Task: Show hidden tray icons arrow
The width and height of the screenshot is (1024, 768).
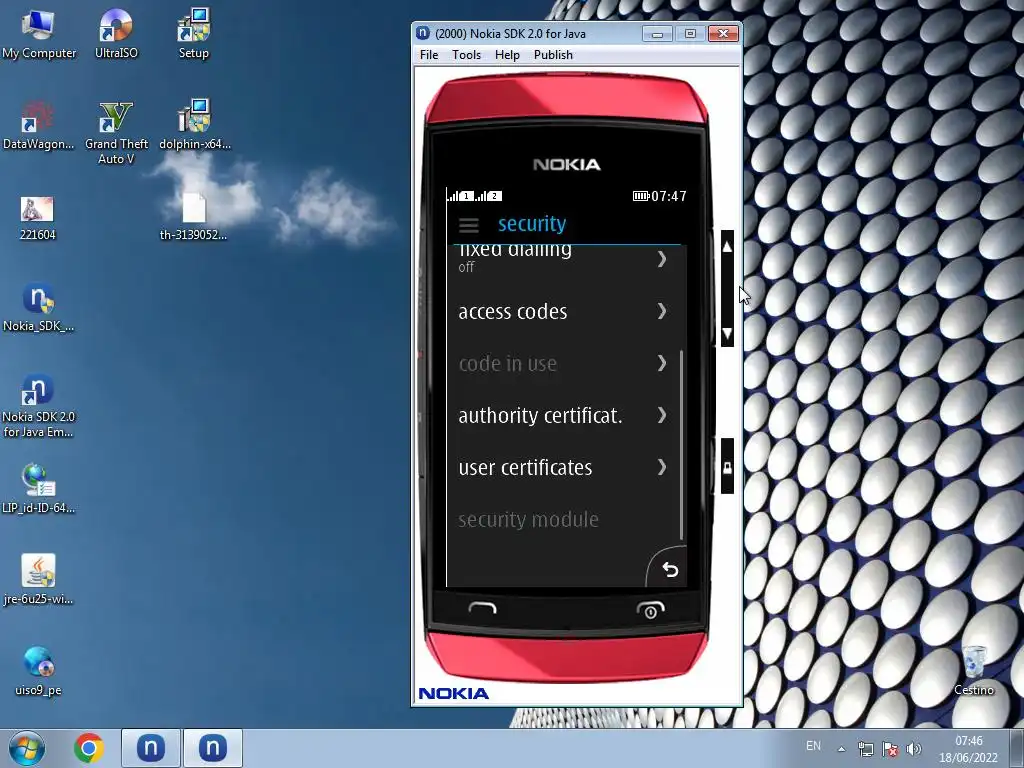Action: (842, 749)
